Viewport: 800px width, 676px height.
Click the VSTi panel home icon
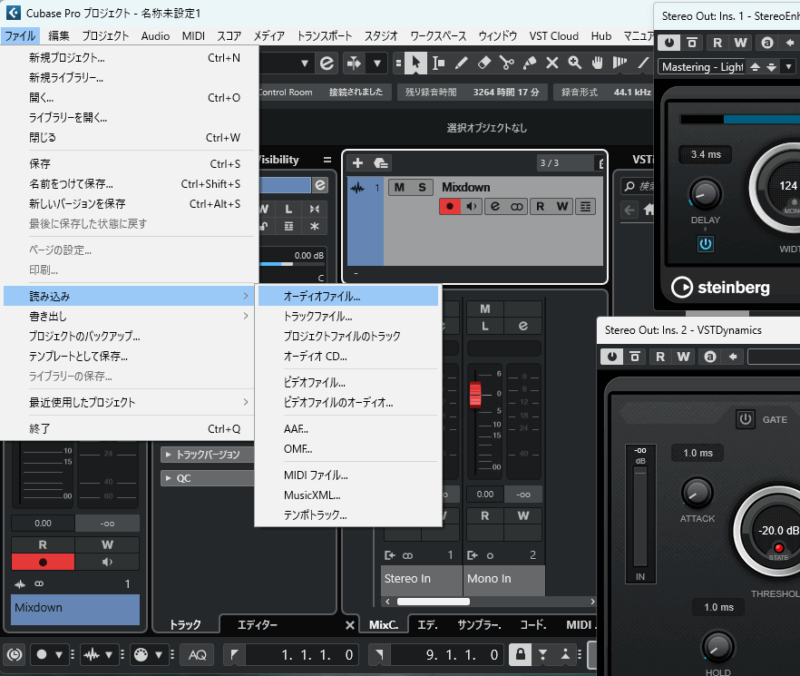[649, 209]
